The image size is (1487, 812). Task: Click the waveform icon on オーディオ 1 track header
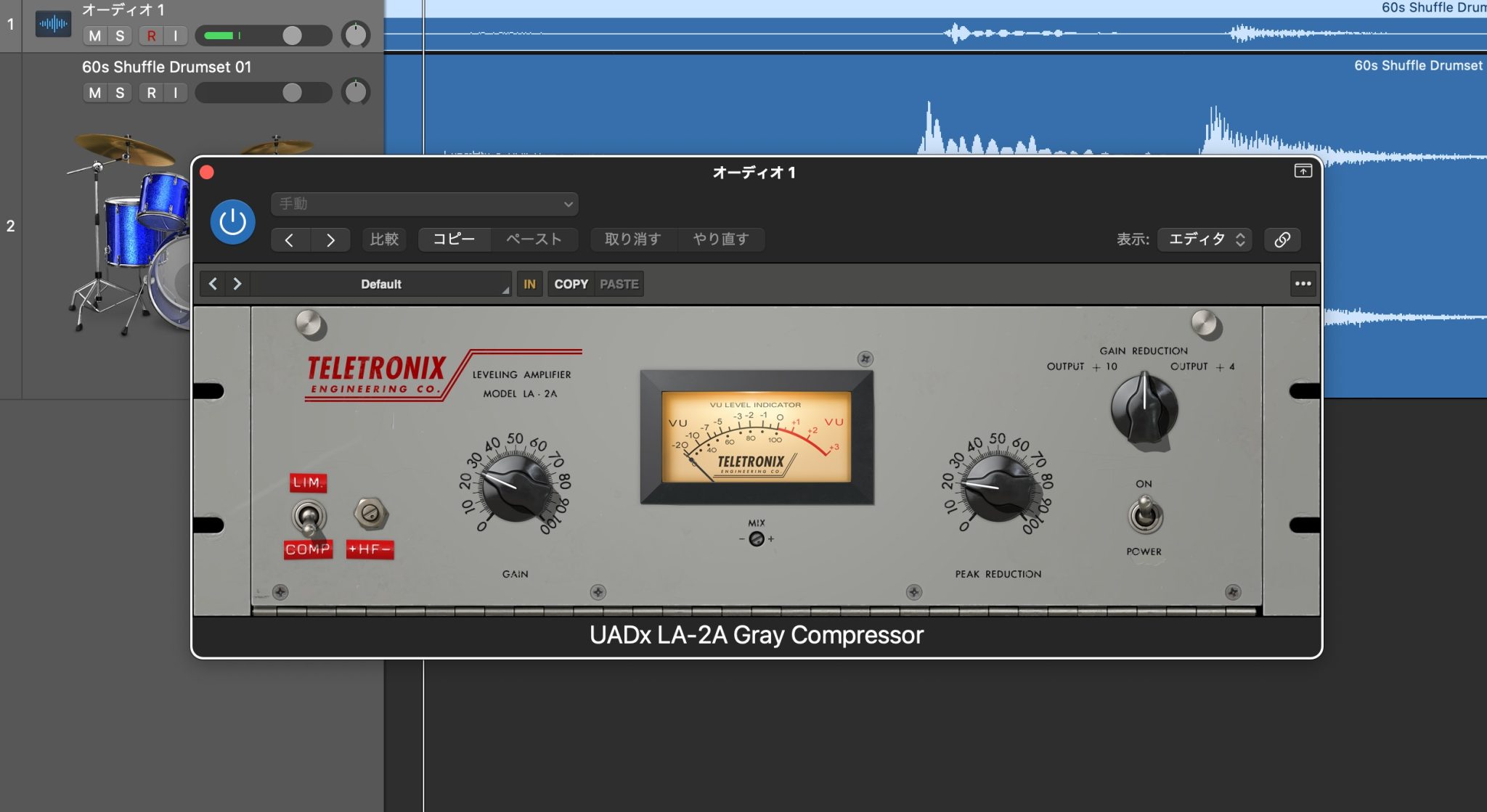pos(52,24)
